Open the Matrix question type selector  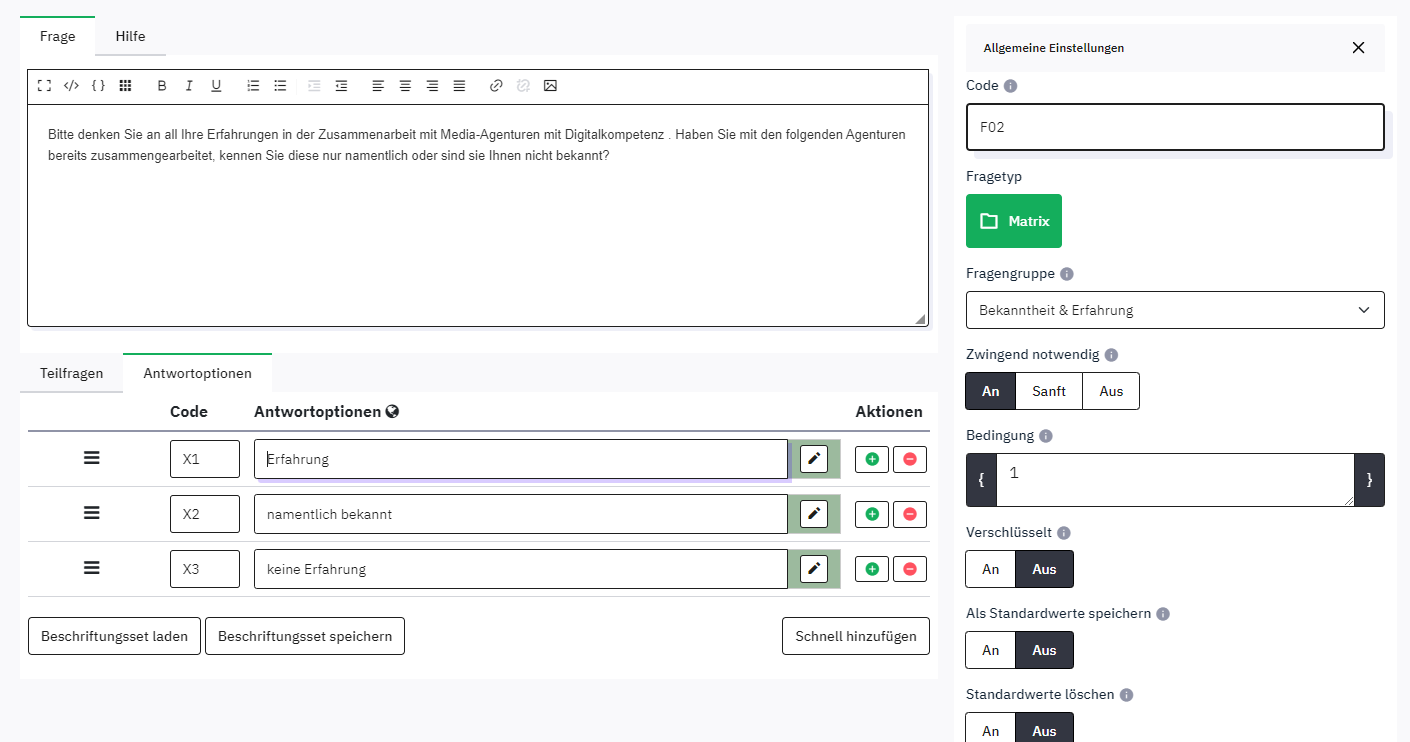[1014, 221]
